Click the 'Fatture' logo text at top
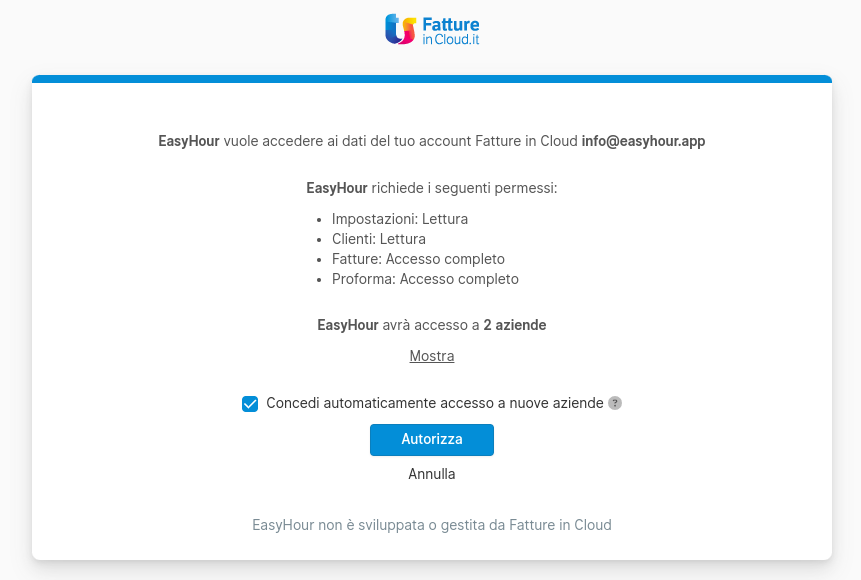 [x=451, y=23]
